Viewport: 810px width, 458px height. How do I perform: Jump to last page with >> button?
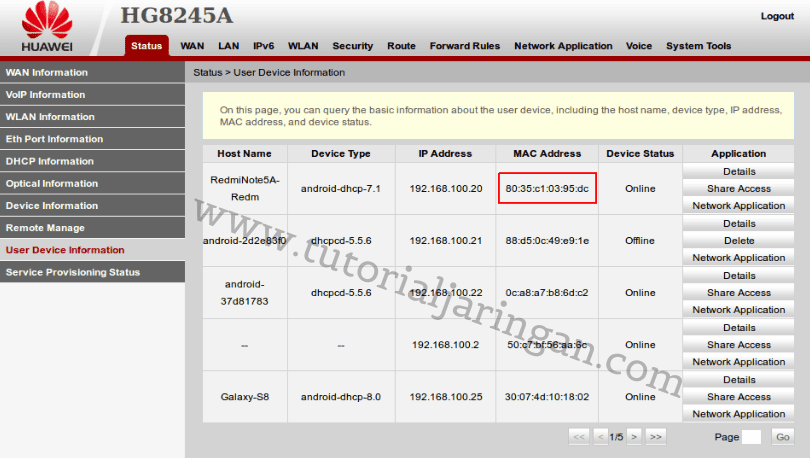[656, 437]
